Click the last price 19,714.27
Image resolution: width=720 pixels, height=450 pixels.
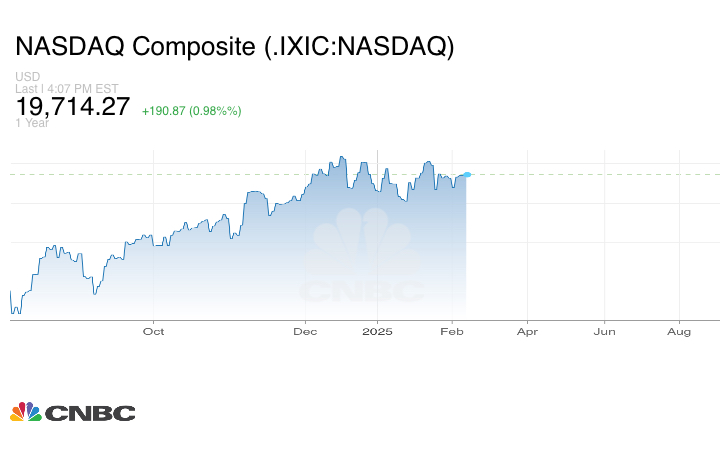[x=72, y=106]
